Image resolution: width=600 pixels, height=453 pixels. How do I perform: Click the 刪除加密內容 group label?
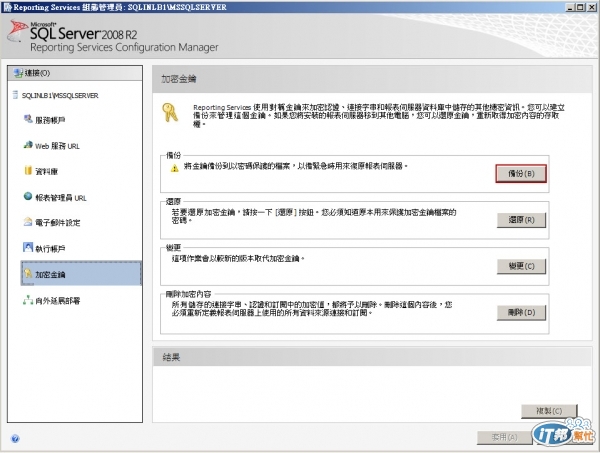tap(188, 294)
